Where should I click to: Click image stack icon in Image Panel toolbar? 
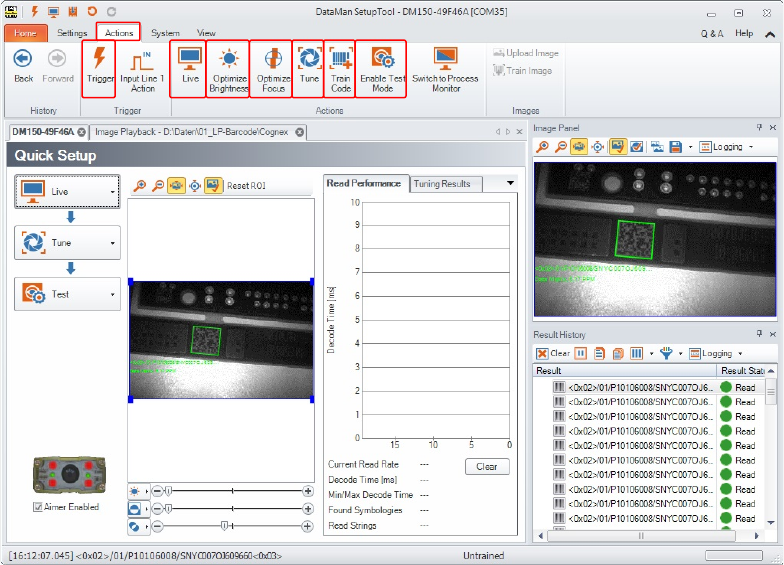(657, 147)
